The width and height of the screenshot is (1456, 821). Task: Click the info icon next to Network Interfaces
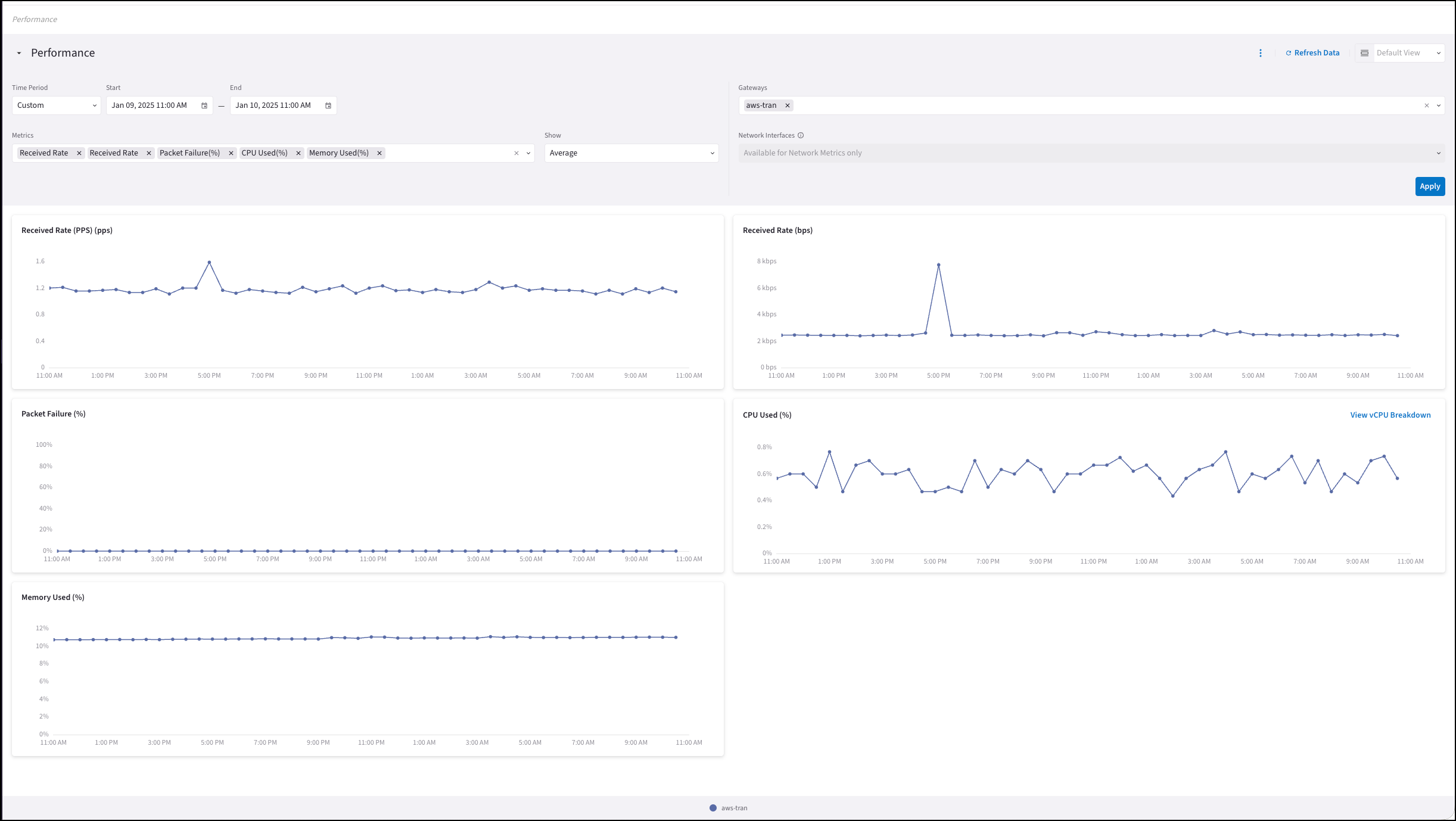tap(800, 135)
